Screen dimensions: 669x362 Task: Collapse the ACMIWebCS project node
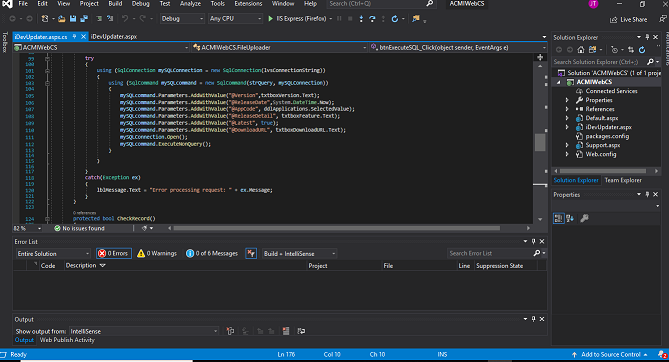[559, 82]
